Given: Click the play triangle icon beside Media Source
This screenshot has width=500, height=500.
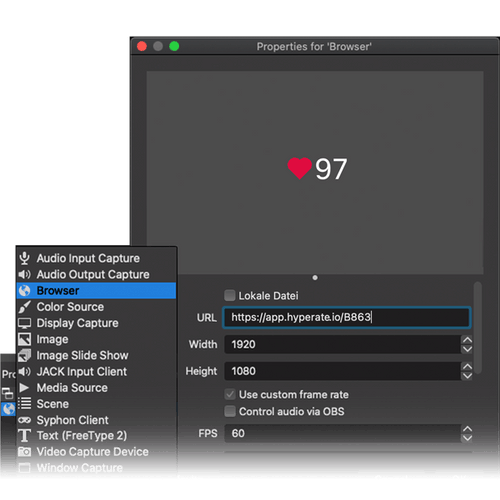Looking at the screenshot, I should 24,388.
